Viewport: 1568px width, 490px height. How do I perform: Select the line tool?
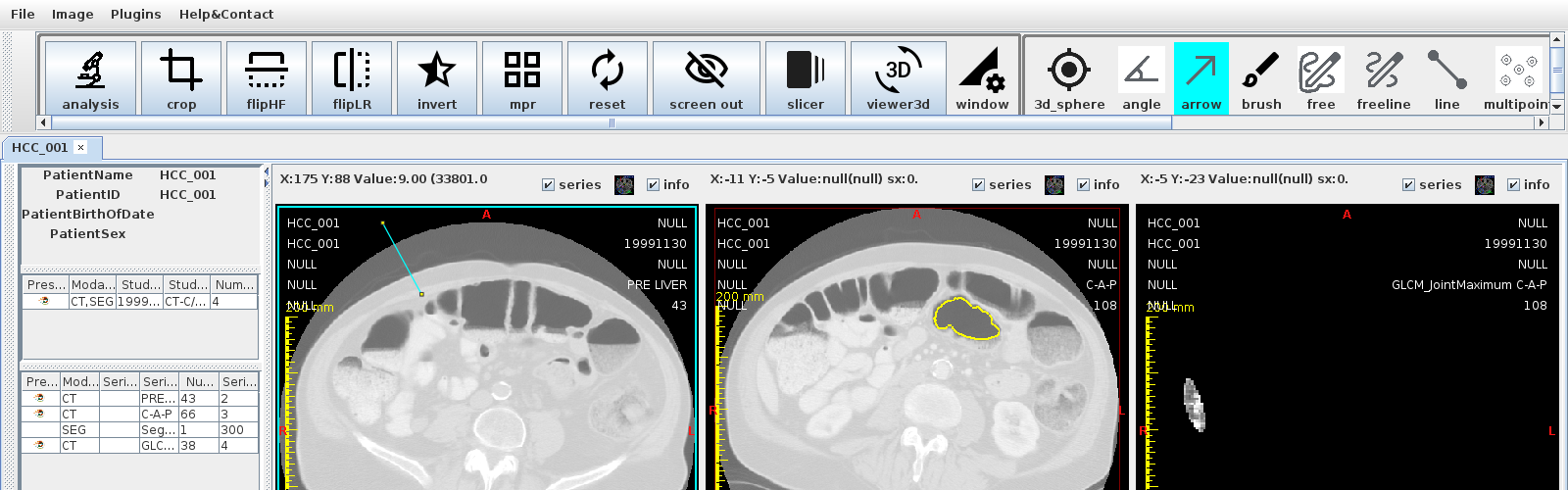pos(1447,78)
